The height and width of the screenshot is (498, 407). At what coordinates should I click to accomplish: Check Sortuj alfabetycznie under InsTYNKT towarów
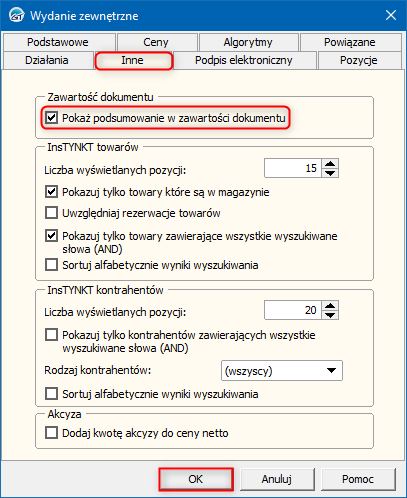(x=51, y=265)
